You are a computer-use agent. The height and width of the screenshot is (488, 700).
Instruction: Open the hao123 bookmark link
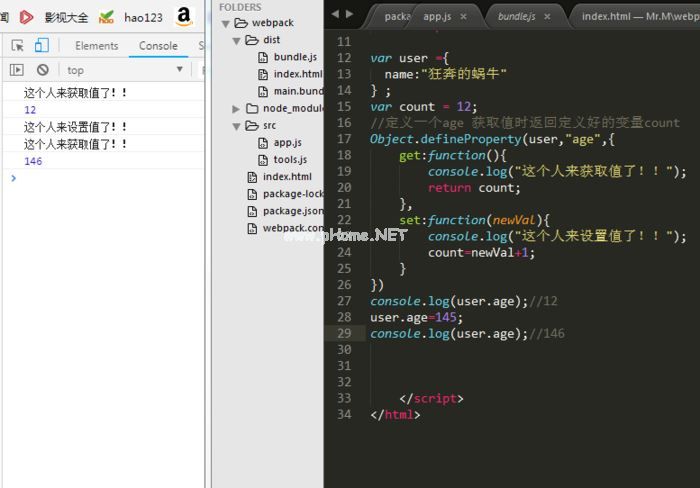click(143, 17)
